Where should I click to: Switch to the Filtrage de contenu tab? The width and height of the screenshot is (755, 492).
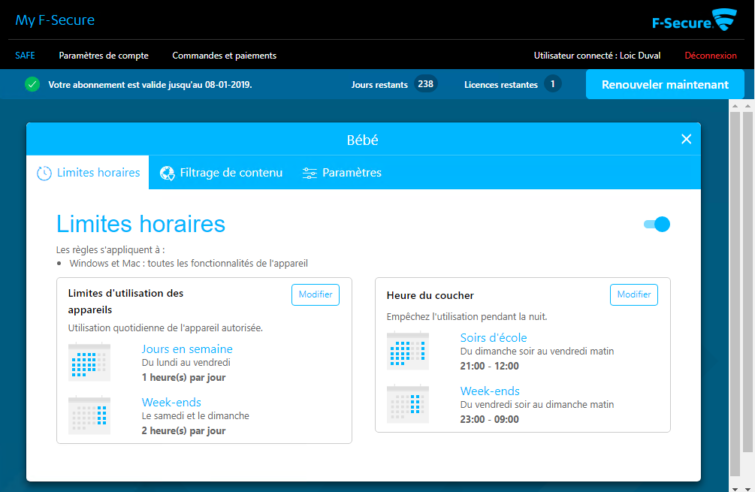tap(221, 172)
